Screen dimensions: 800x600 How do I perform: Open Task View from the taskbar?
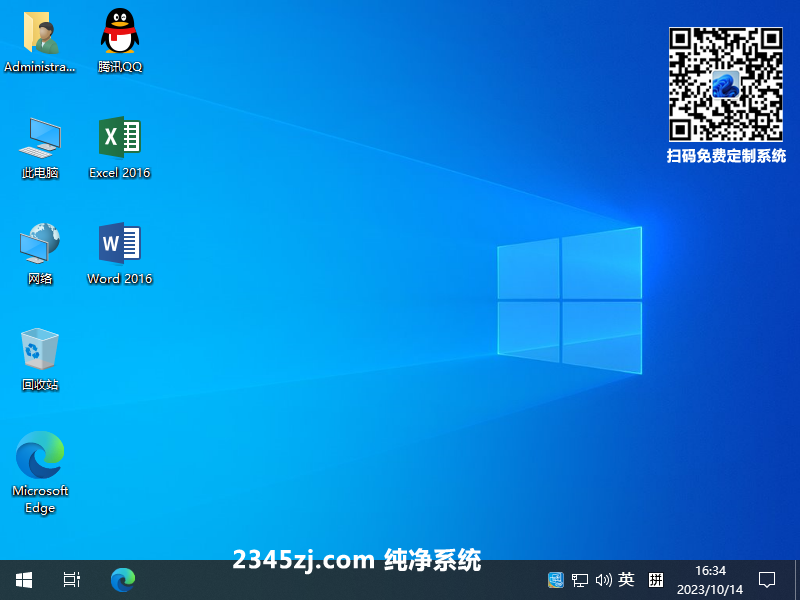(71, 579)
